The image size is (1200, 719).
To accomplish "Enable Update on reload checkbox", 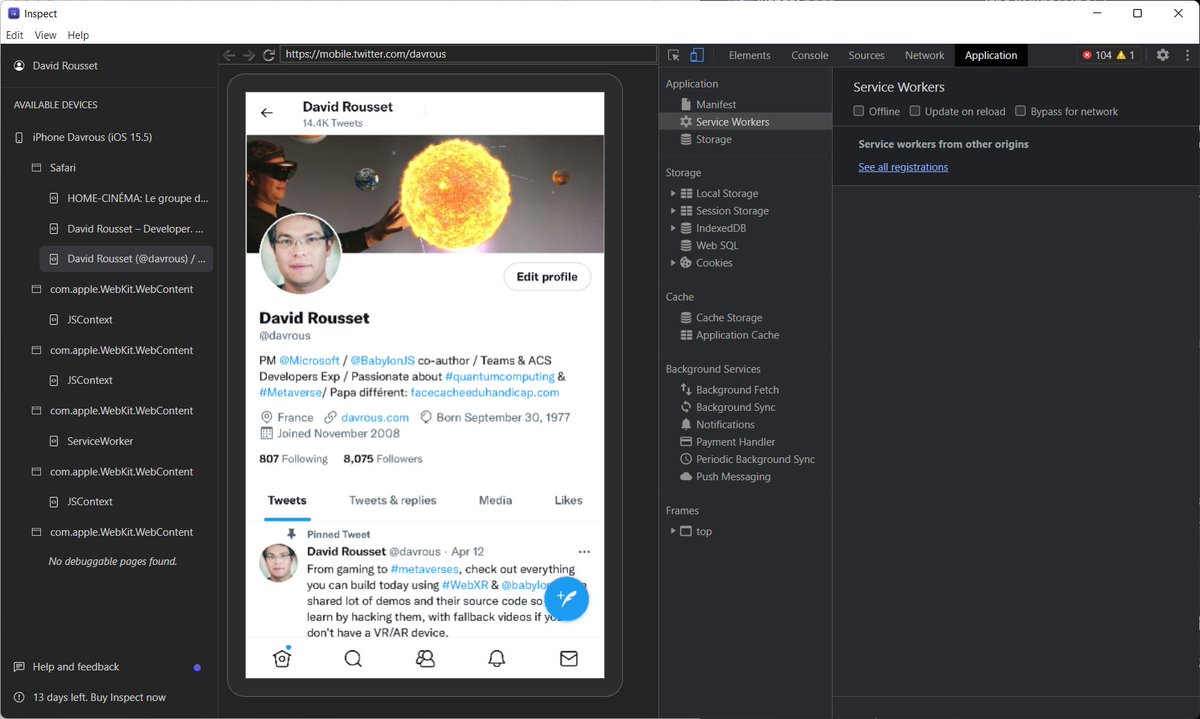I will point(915,111).
